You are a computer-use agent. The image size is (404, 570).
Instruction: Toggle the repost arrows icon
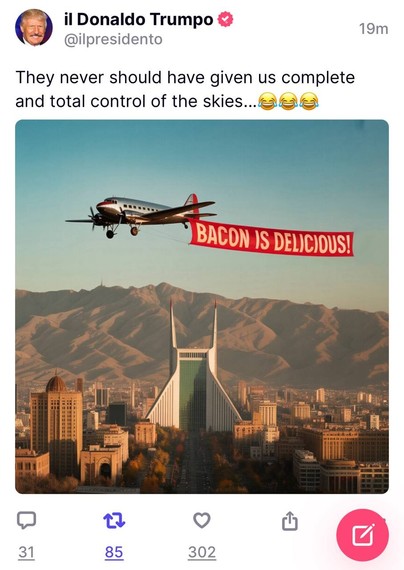(114, 520)
